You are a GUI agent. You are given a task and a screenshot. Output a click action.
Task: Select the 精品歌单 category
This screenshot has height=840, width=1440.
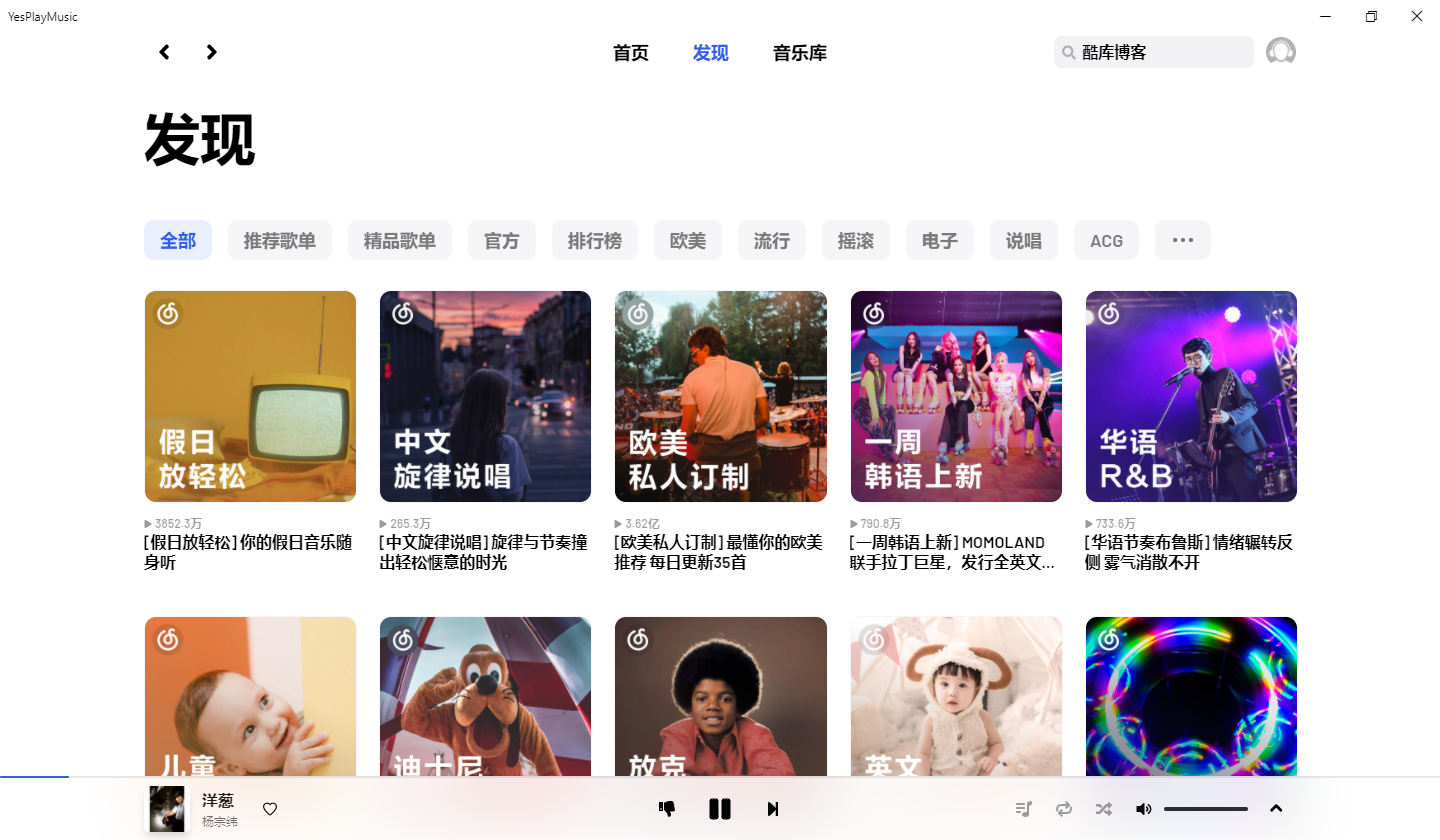coord(400,240)
